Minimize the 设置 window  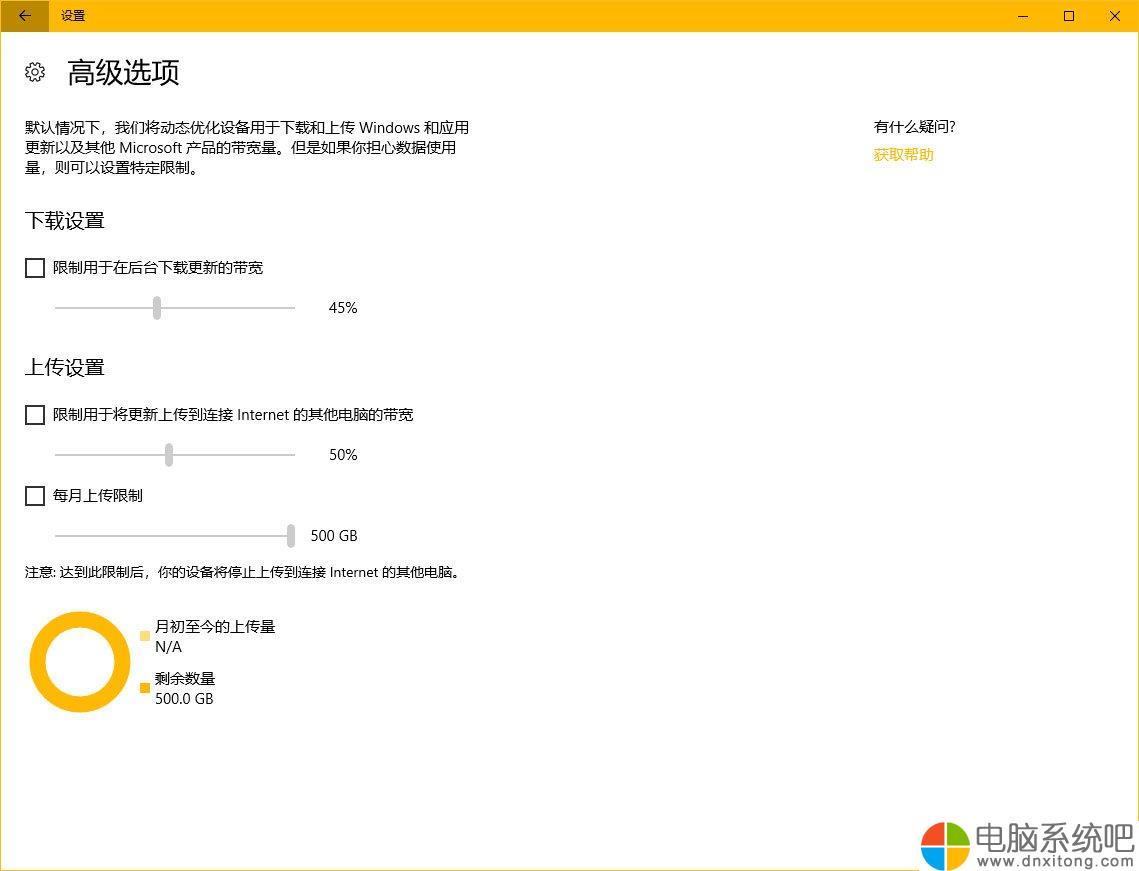click(1023, 16)
